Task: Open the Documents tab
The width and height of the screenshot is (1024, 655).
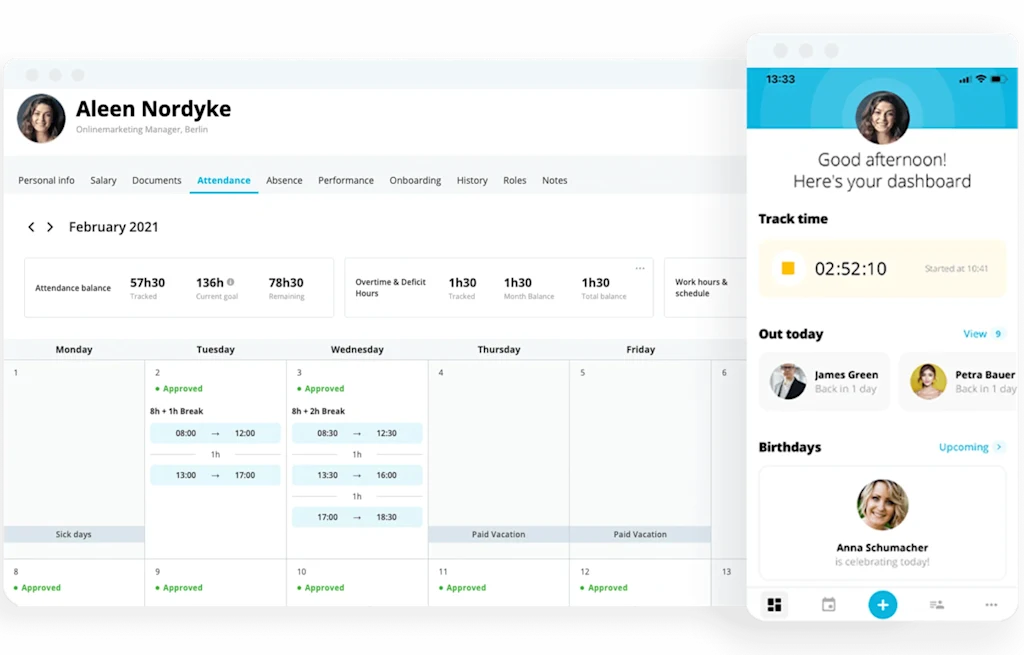Action: 157,180
